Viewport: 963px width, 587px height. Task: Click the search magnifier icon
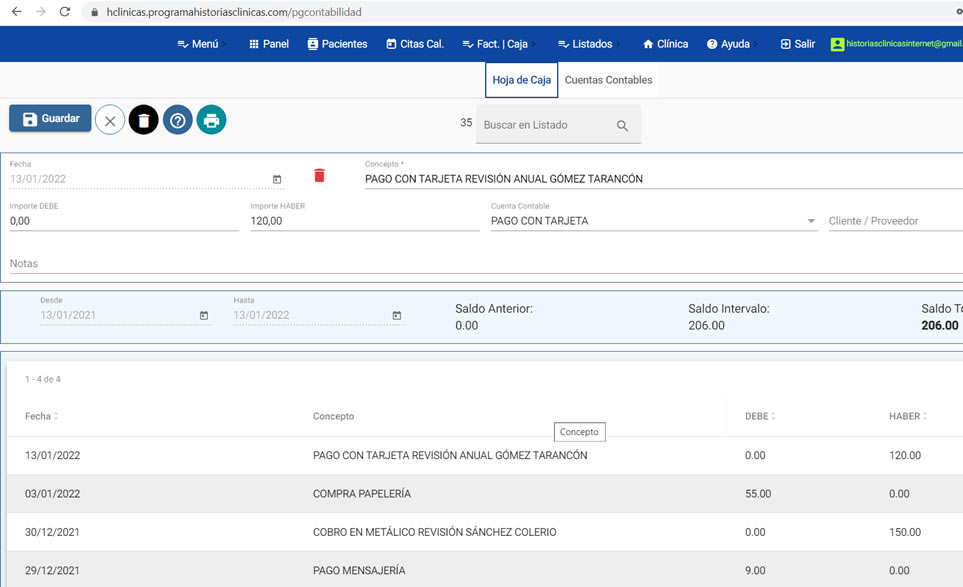(622, 126)
